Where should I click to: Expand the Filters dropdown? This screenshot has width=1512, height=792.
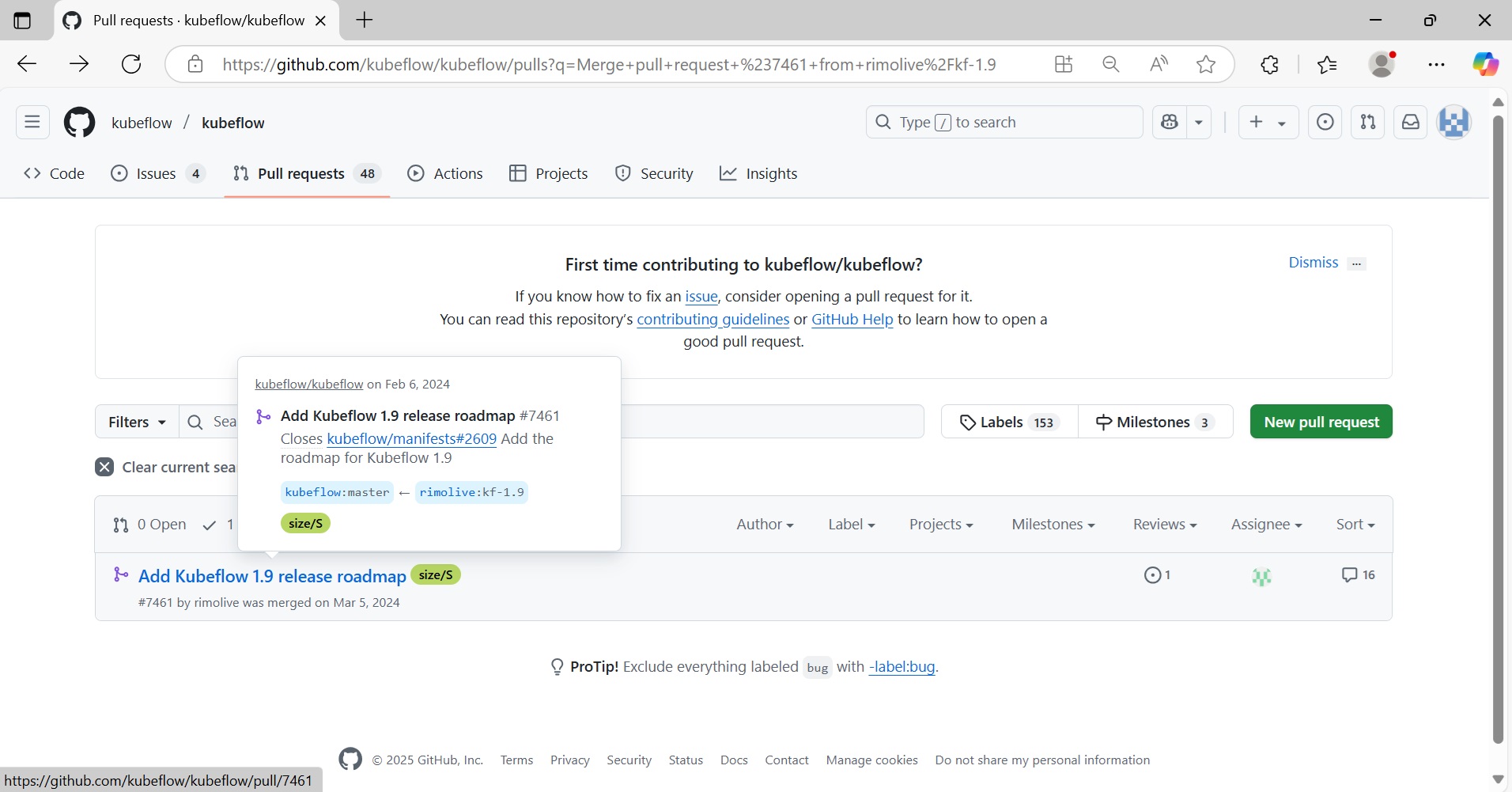tap(137, 422)
